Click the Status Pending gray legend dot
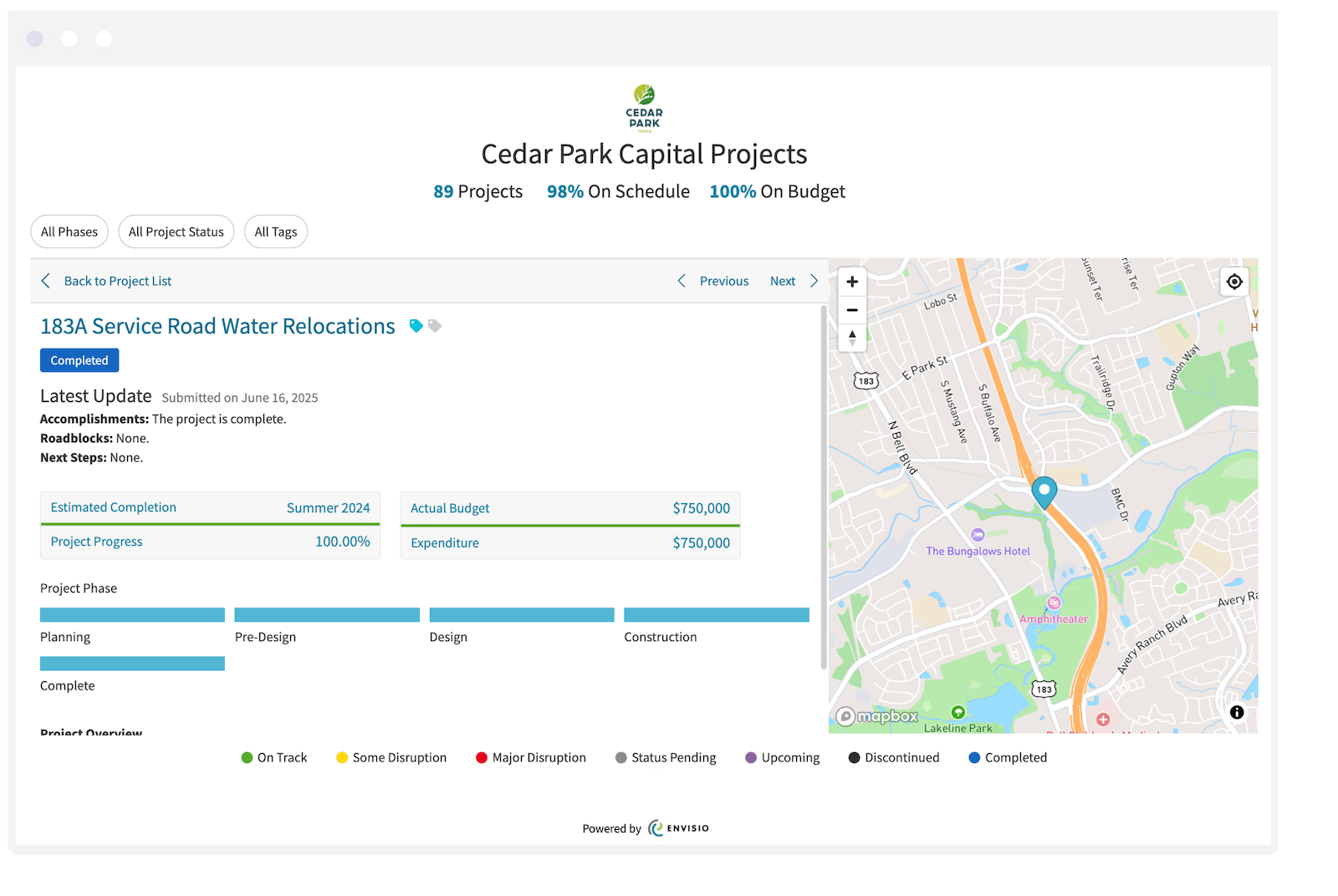1338x896 pixels. click(620, 757)
